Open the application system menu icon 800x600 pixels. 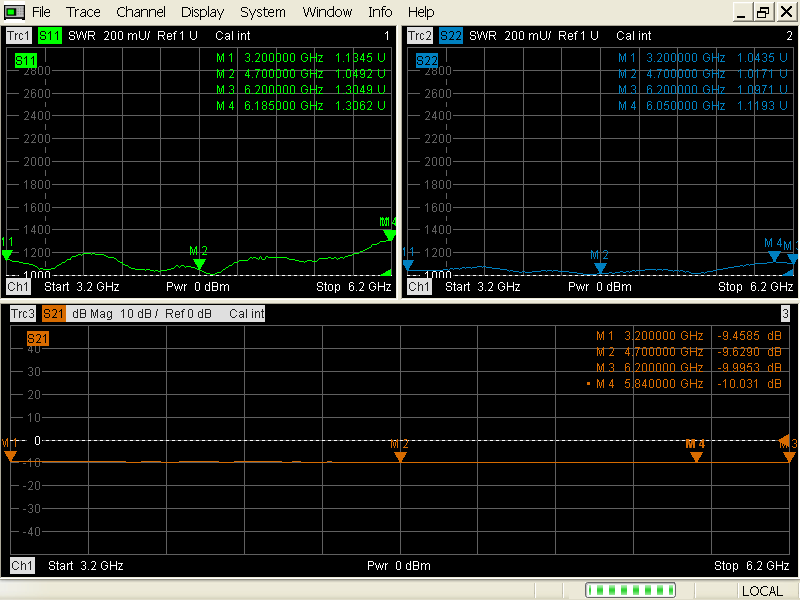(12, 11)
